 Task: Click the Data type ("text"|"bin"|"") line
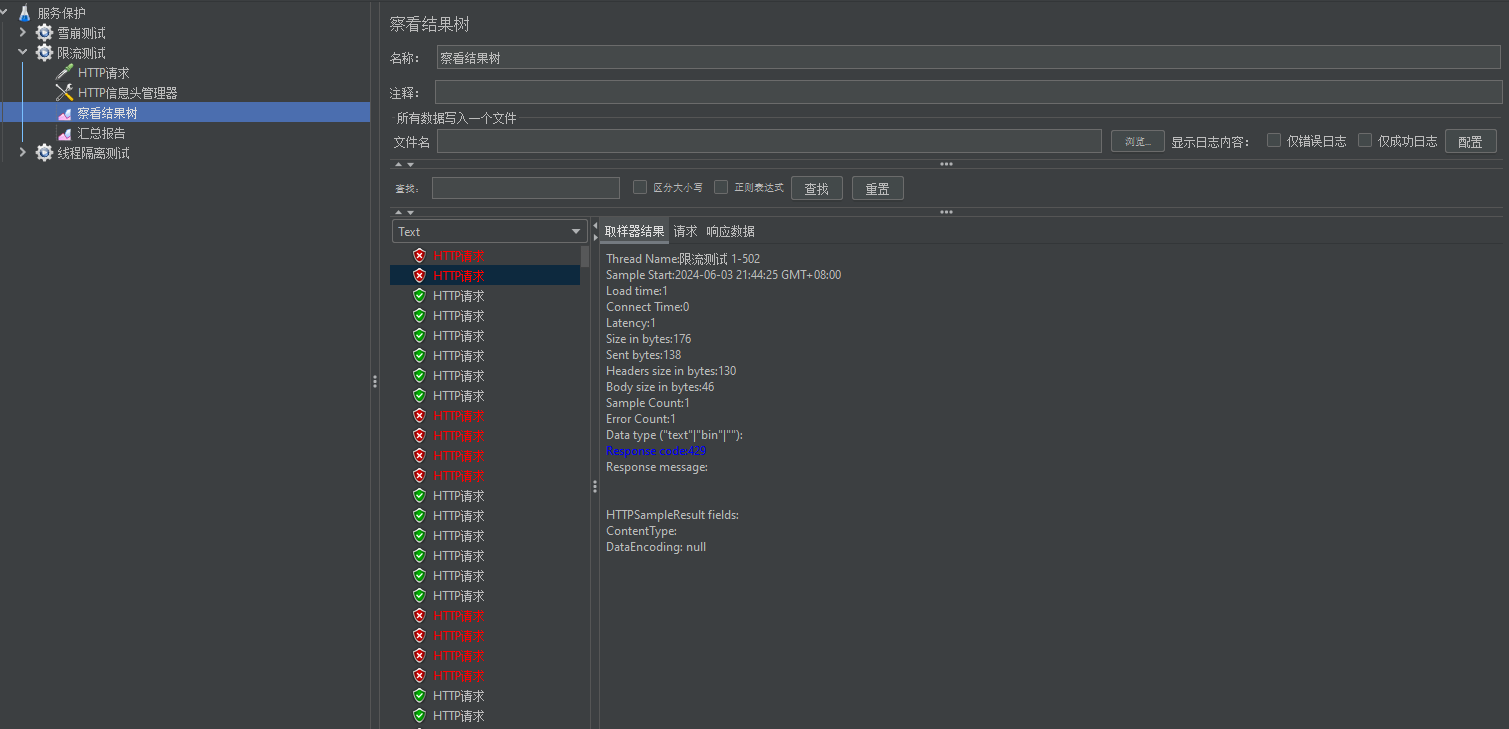674,435
